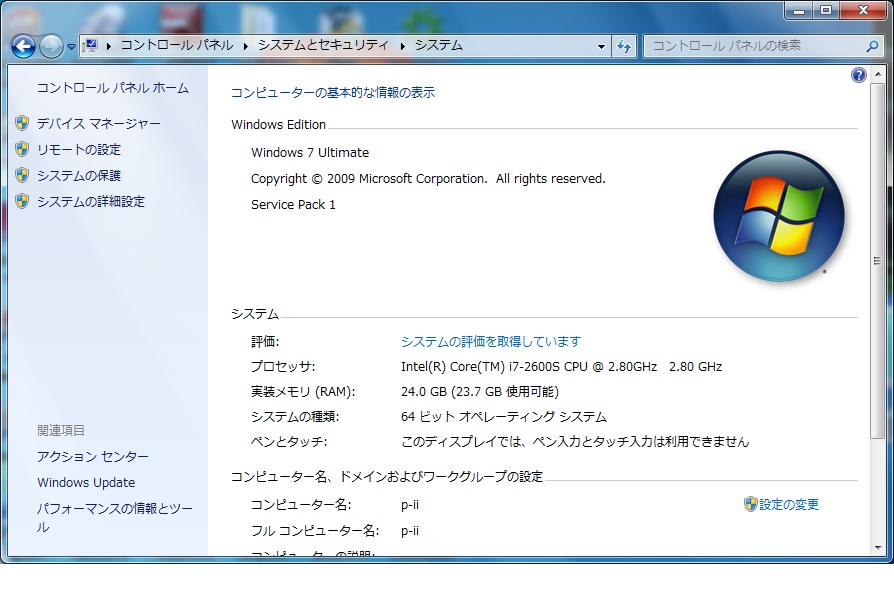The height and width of the screenshot is (614, 894).
Task: Open the address bar history dropdown
Action: tap(600, 46)
